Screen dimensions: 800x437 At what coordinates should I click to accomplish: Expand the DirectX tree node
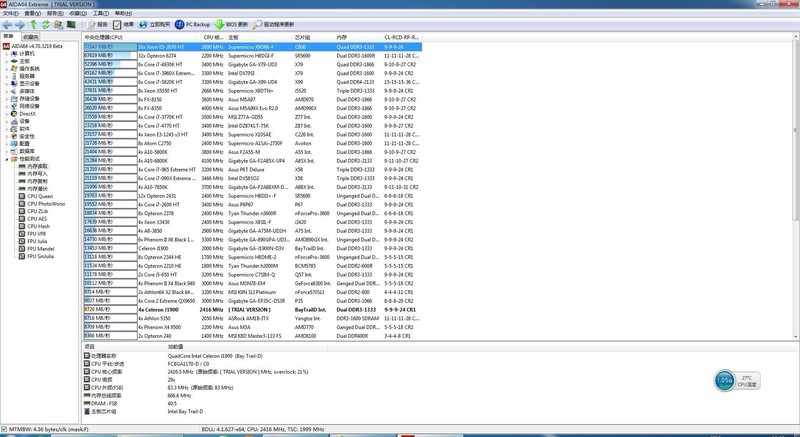click(7, 114)
